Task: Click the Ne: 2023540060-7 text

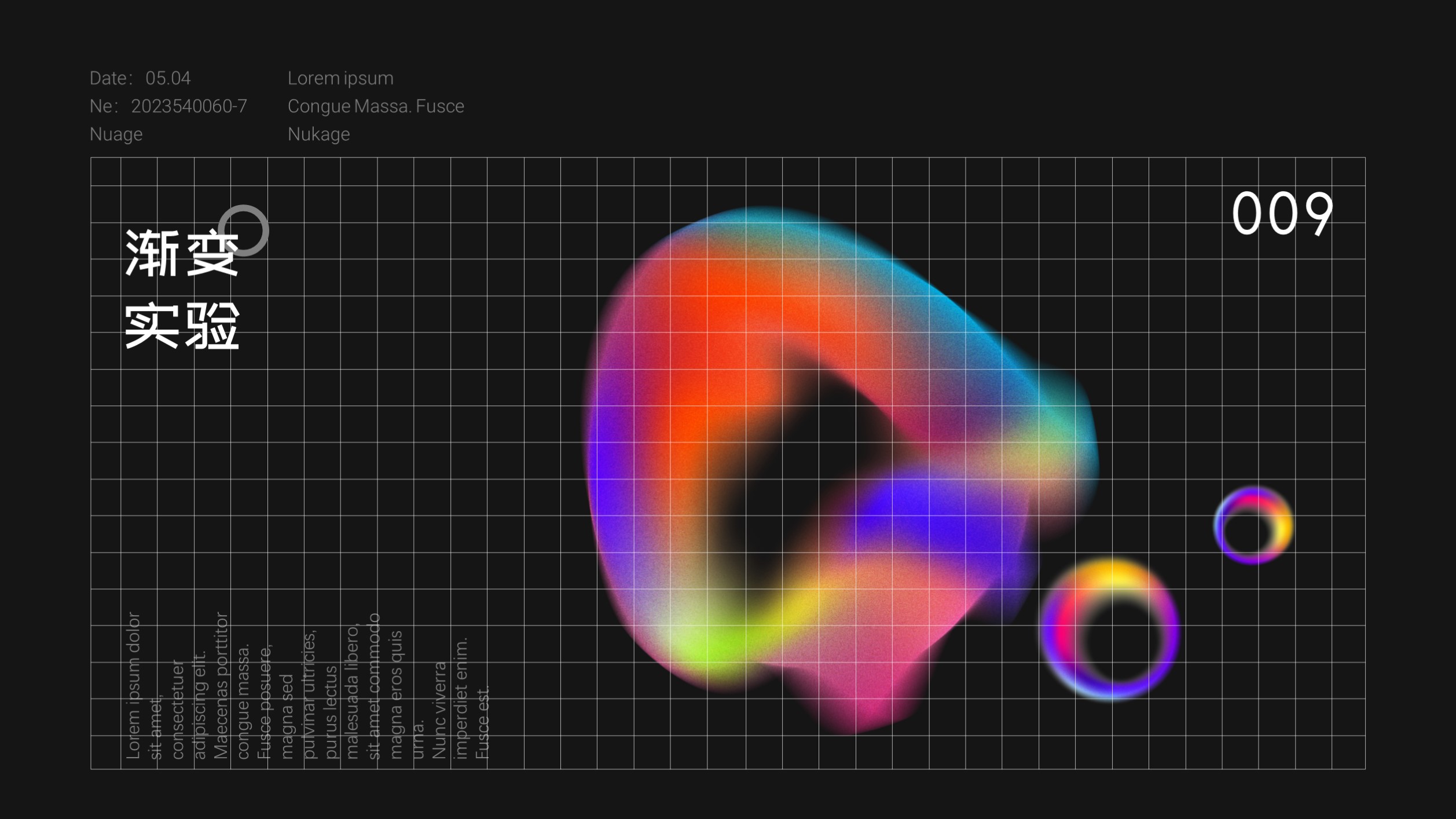Action: click(x=168, y=106)
